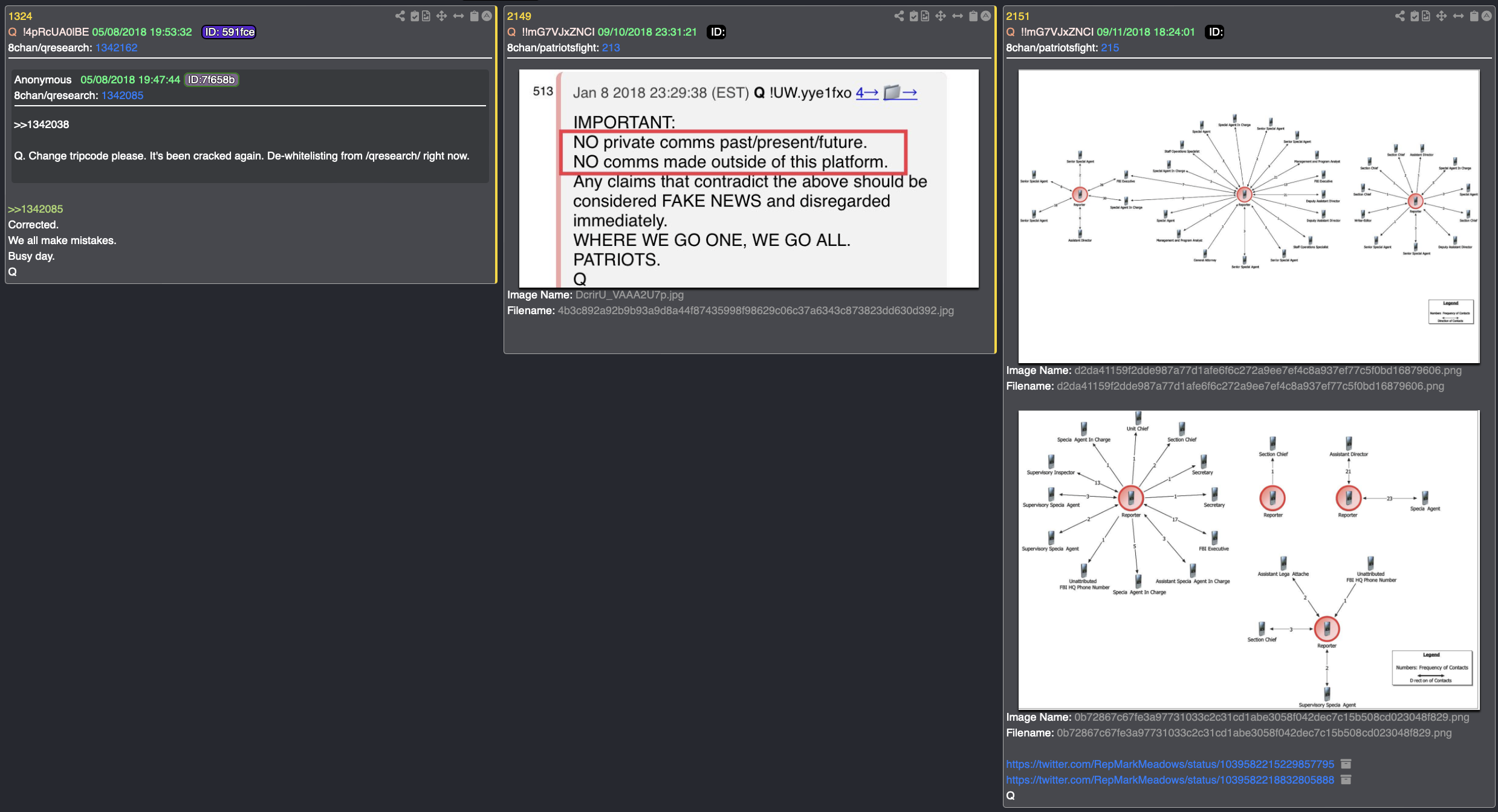Click timestamp 09/11/2018 18:24:01
The width and height of the screenshot is (1498, 812).
1146,32
